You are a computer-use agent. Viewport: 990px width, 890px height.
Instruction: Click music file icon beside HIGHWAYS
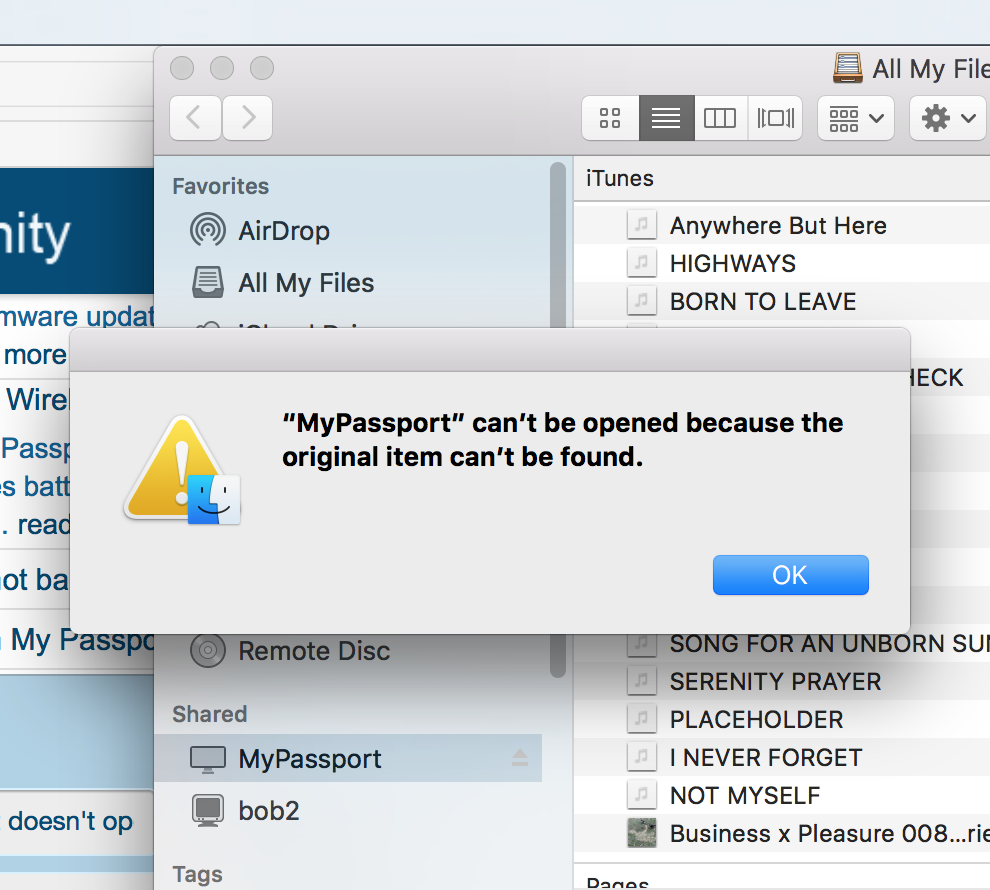click(641, 263)
